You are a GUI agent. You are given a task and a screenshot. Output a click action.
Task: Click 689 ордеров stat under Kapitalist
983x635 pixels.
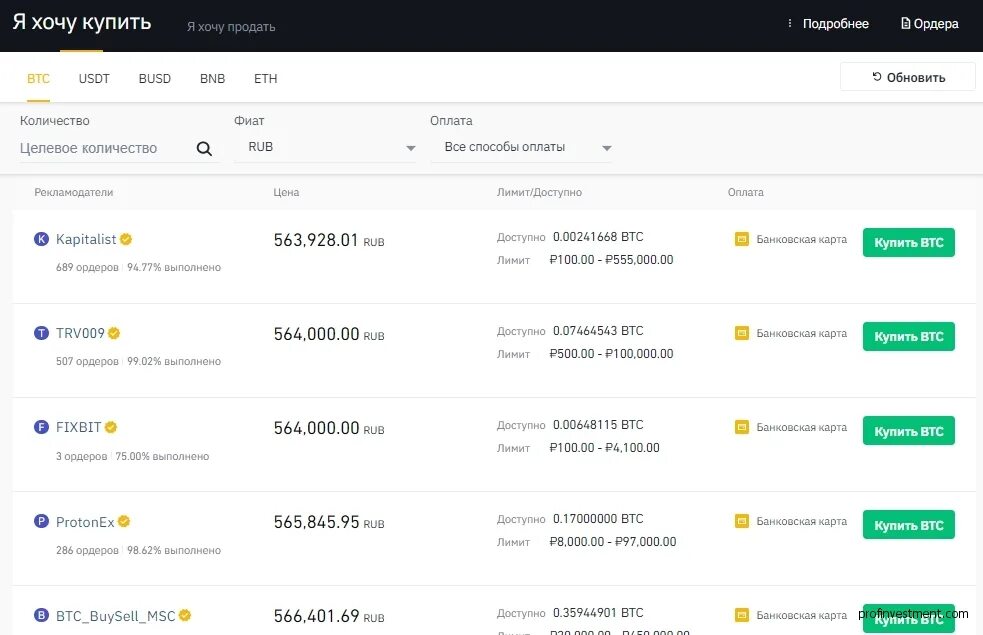coord(87,267)
